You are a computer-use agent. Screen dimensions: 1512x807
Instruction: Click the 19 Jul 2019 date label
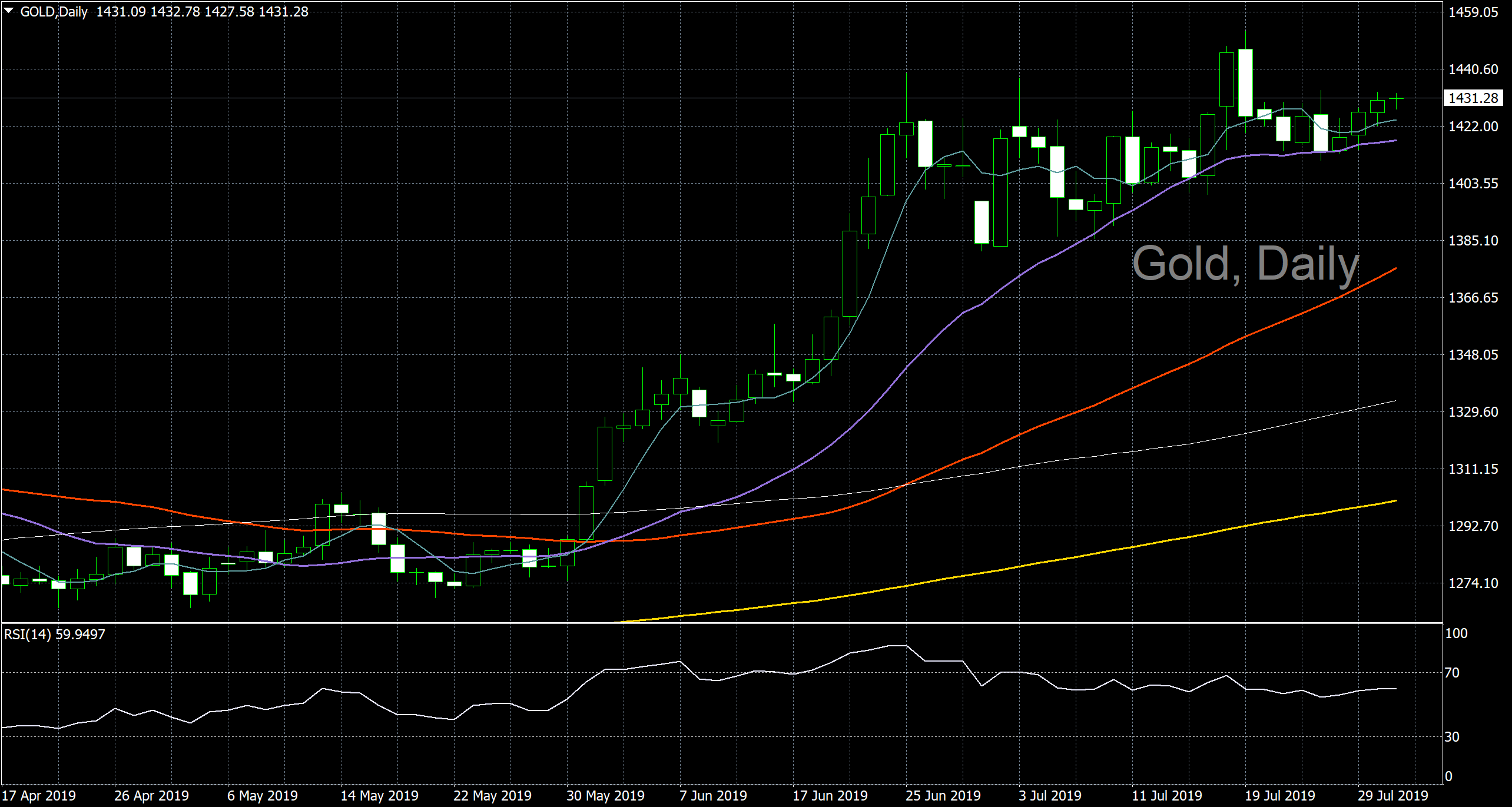(1280, 796)
